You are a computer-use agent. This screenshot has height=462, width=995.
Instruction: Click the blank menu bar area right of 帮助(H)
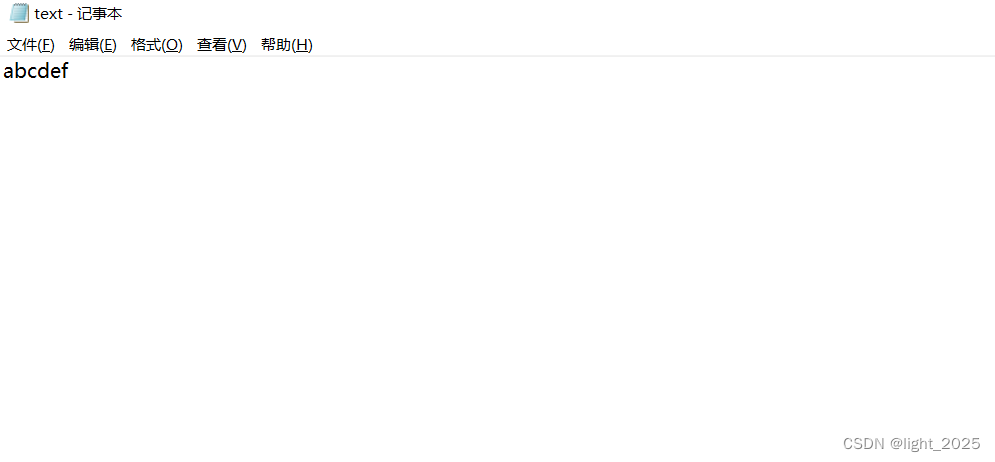click(x=654, y=45)
